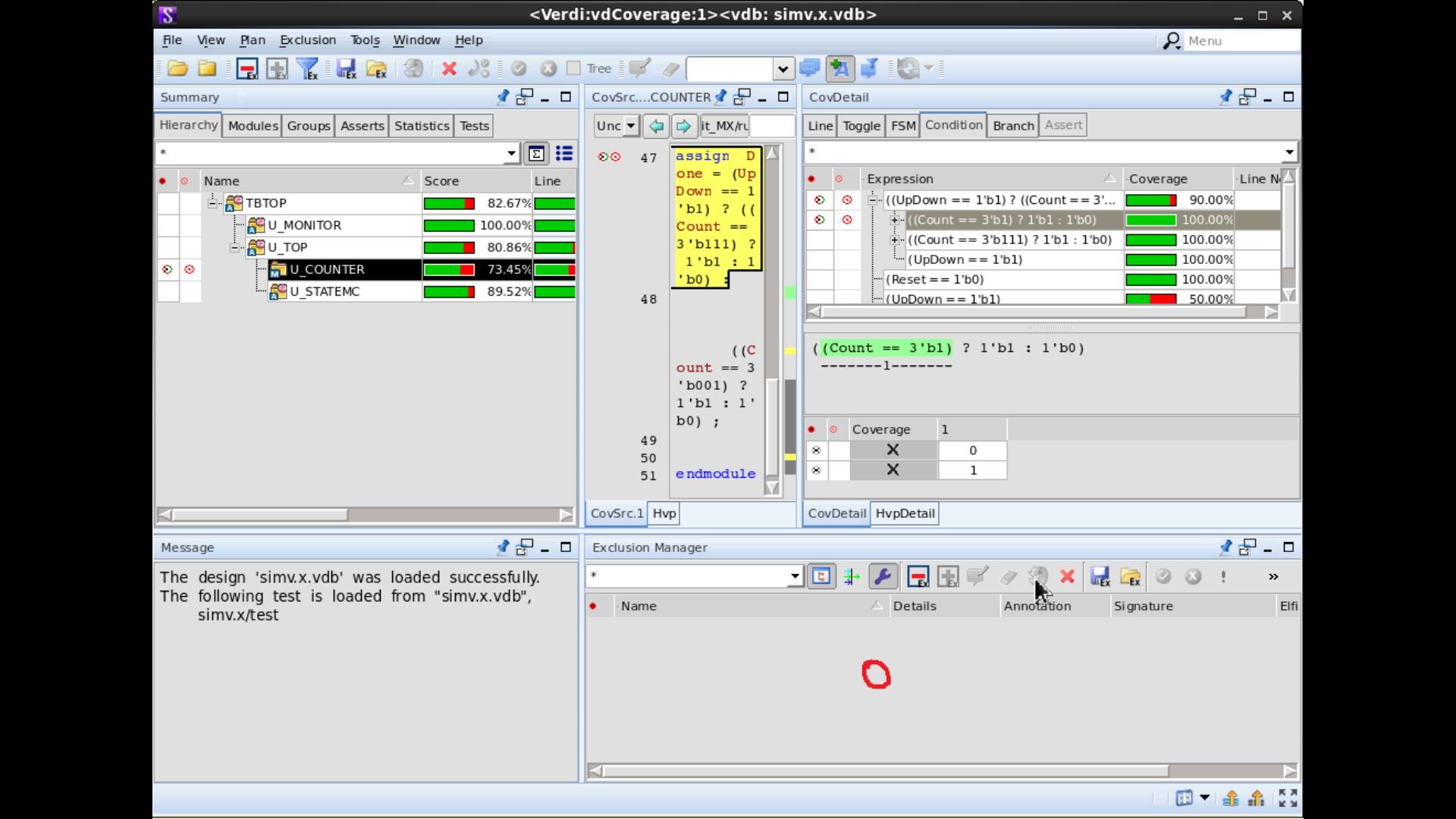Collapse the TBTOP tree node
This screenshot has height=819, width=1456.
point(213,202)
